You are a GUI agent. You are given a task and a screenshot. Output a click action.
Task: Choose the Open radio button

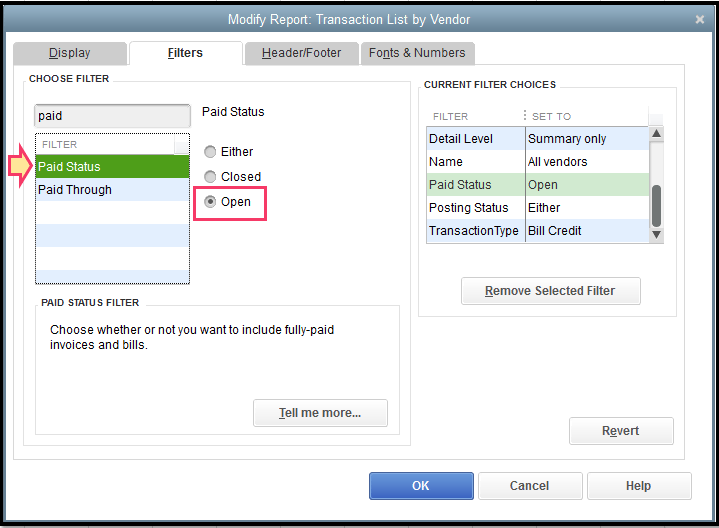[x=210, y=202]
